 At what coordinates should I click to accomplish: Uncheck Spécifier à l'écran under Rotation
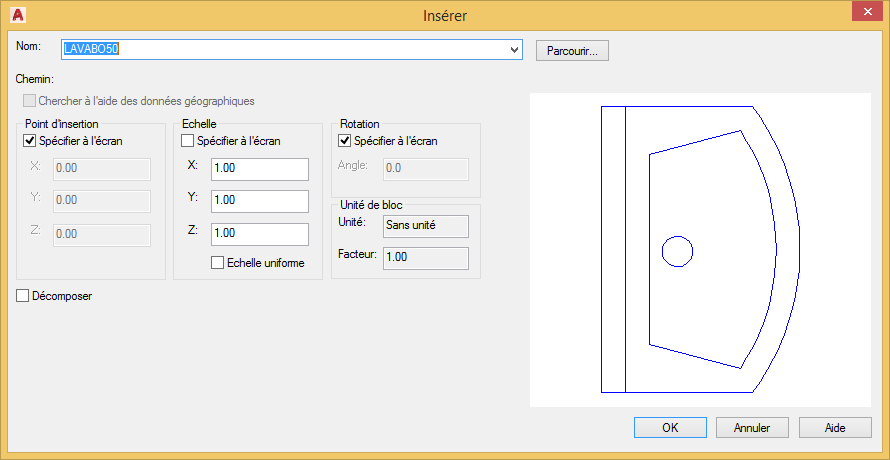[345, 141]
